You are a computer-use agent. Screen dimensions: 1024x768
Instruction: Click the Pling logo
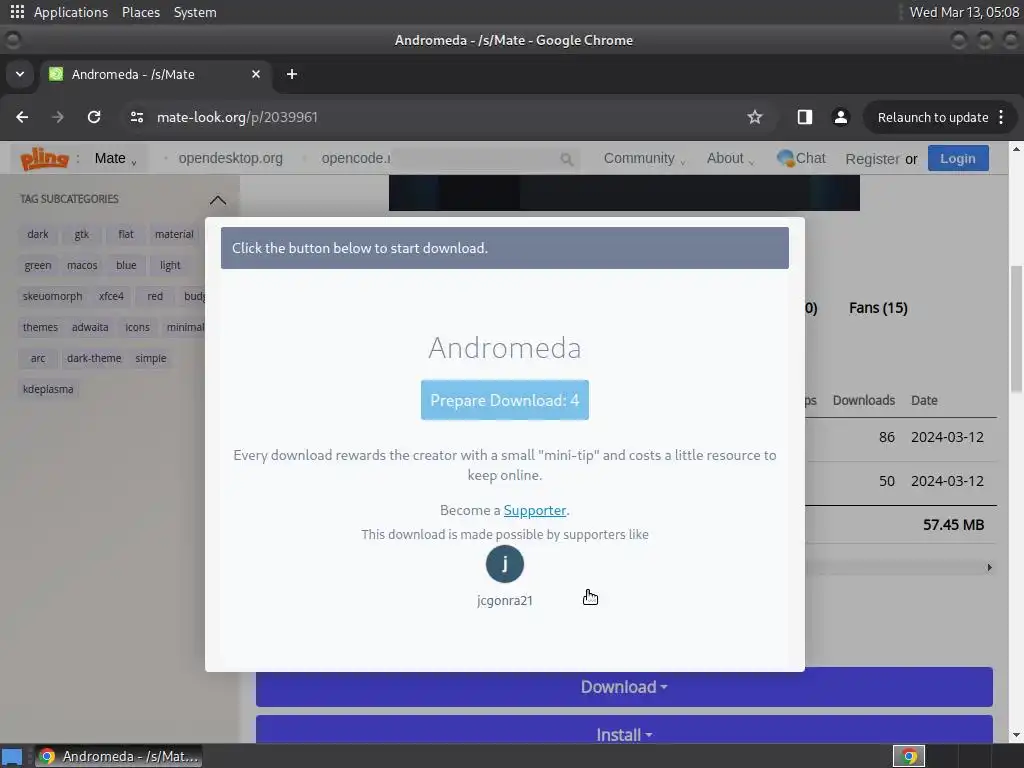click(x=44, y=159)
